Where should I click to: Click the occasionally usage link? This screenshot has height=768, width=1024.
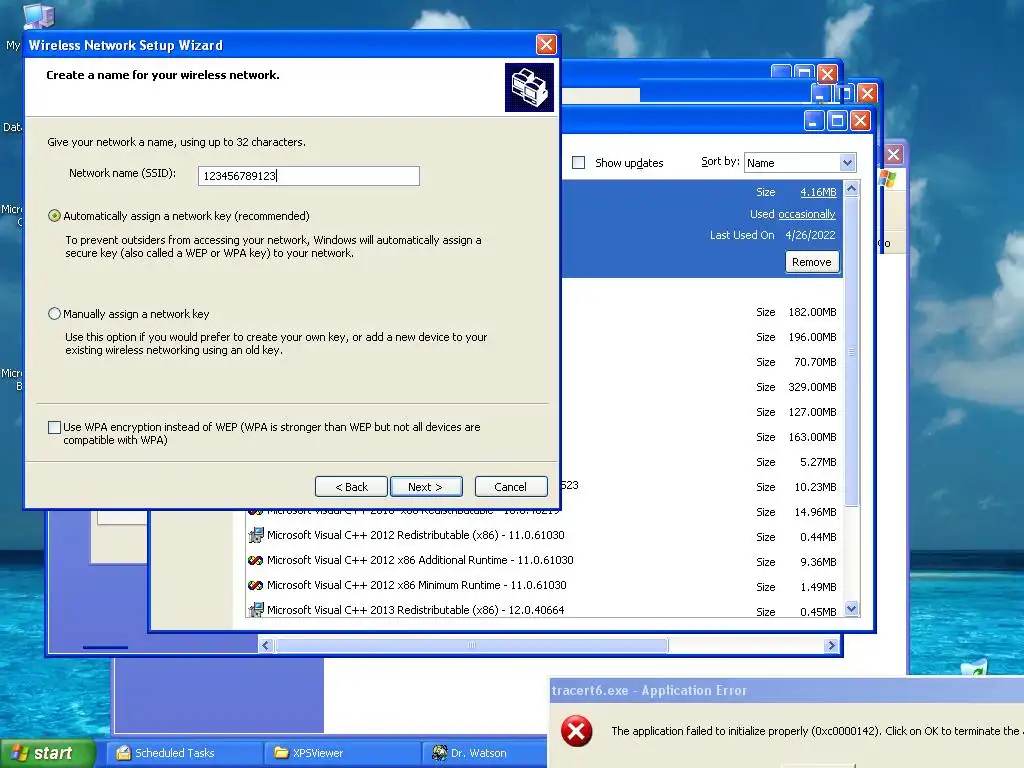point(807,214)
